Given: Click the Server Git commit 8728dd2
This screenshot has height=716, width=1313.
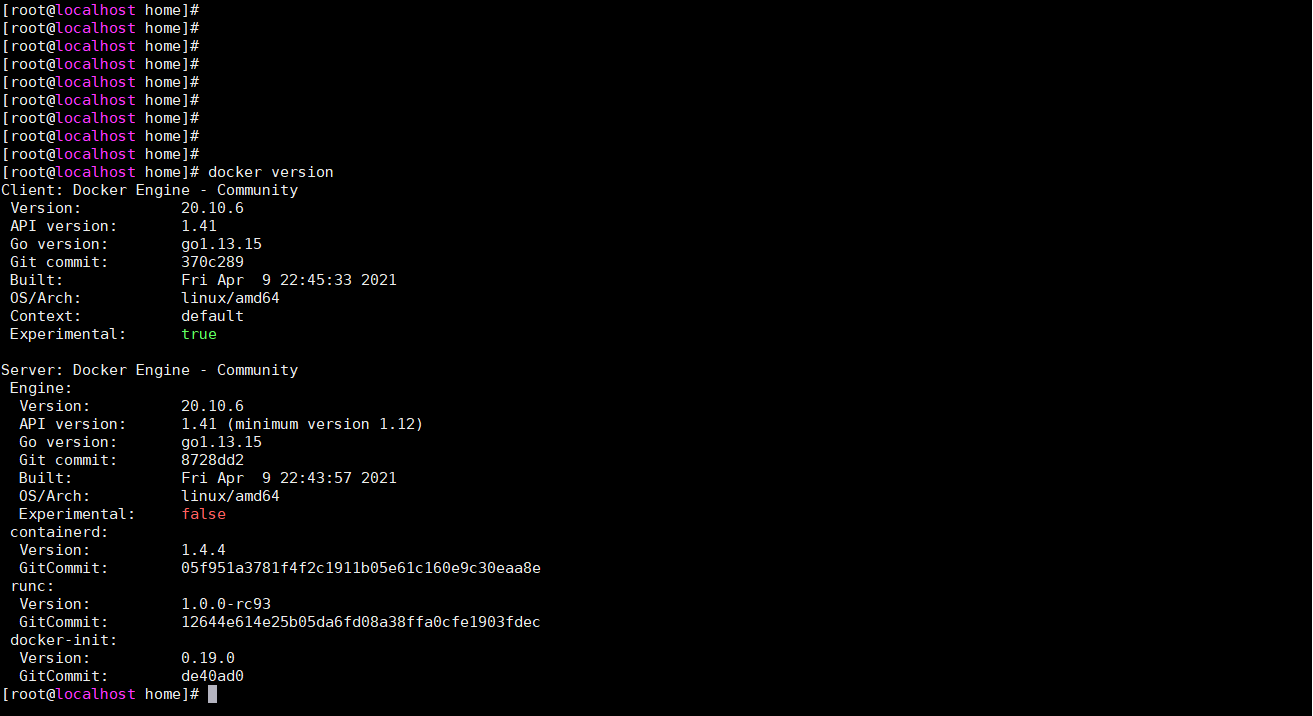Looking at the screenshot, I should [212, 460].
